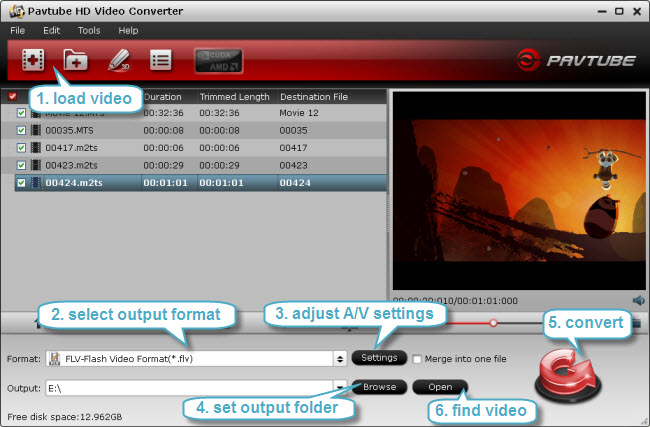650x427 pixels.
Task: Enable Merge into one file checkbox
Action: point(417,359)
